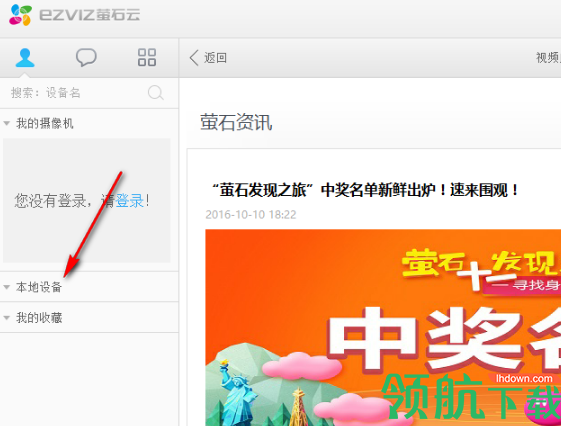561x426 pixels.
Task: Expand the 本地设备 section arrow
Action: click(6, 287)
